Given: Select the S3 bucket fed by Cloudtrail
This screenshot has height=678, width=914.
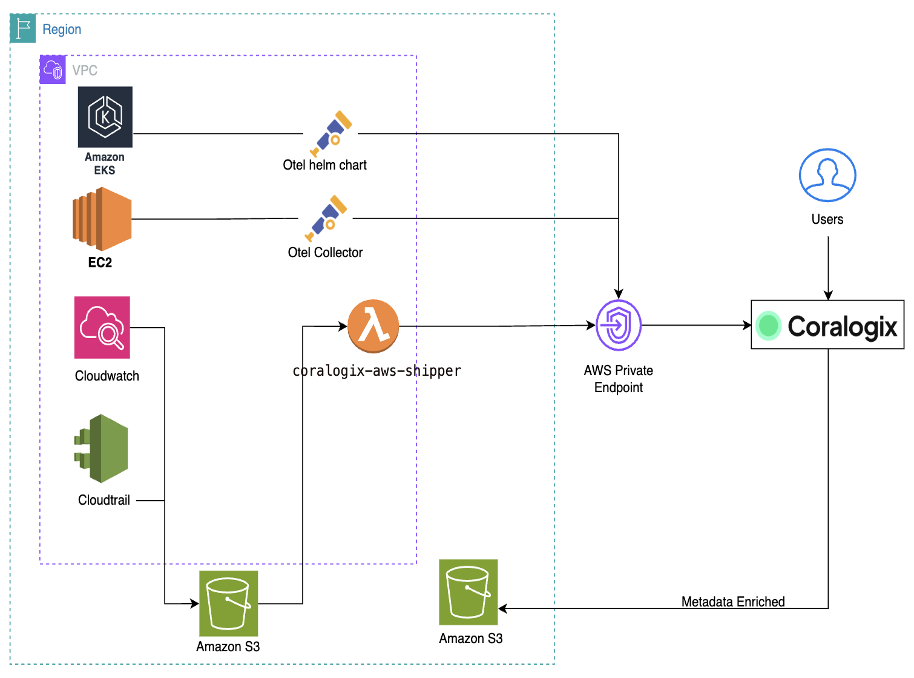Looking at the screenshot, I should tap(228, 602).
